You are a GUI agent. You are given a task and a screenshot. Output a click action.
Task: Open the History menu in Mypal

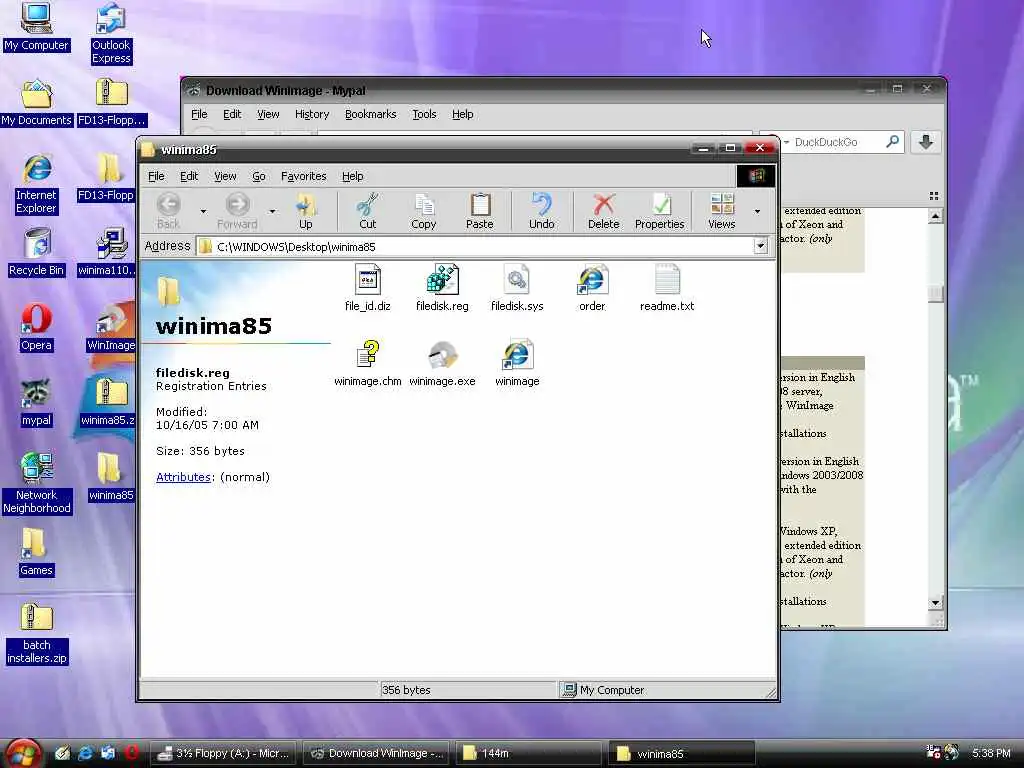pos(312,114)
